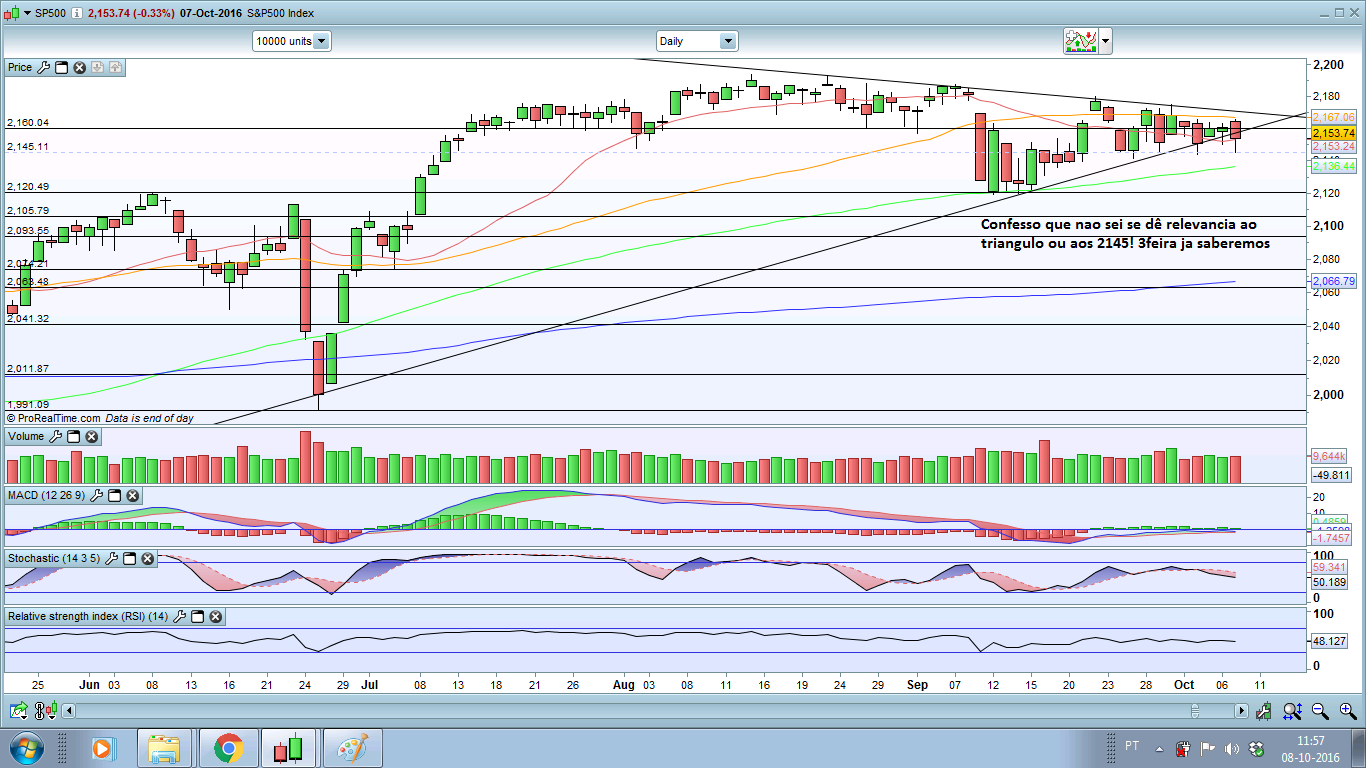Show hidden system tray icons
Image resolution: width=1366 pixels, height=768 pixels.
tap(1162, 747)
